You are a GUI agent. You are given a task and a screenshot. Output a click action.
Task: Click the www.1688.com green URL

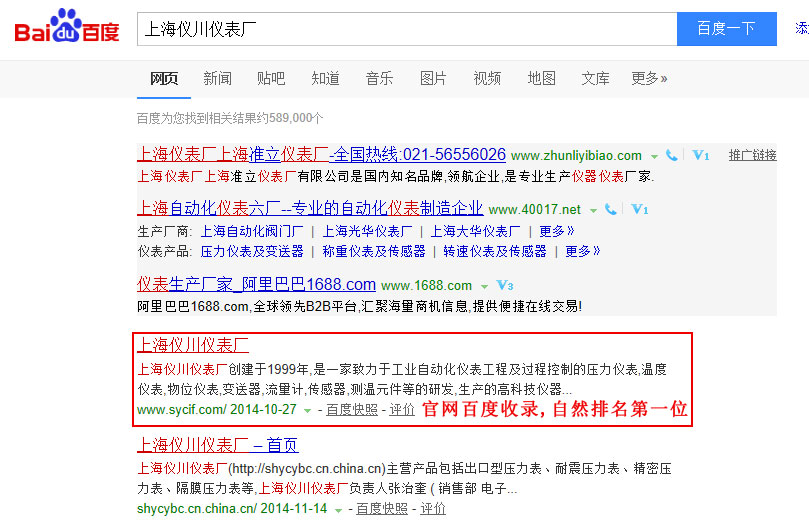coord(427,285)
